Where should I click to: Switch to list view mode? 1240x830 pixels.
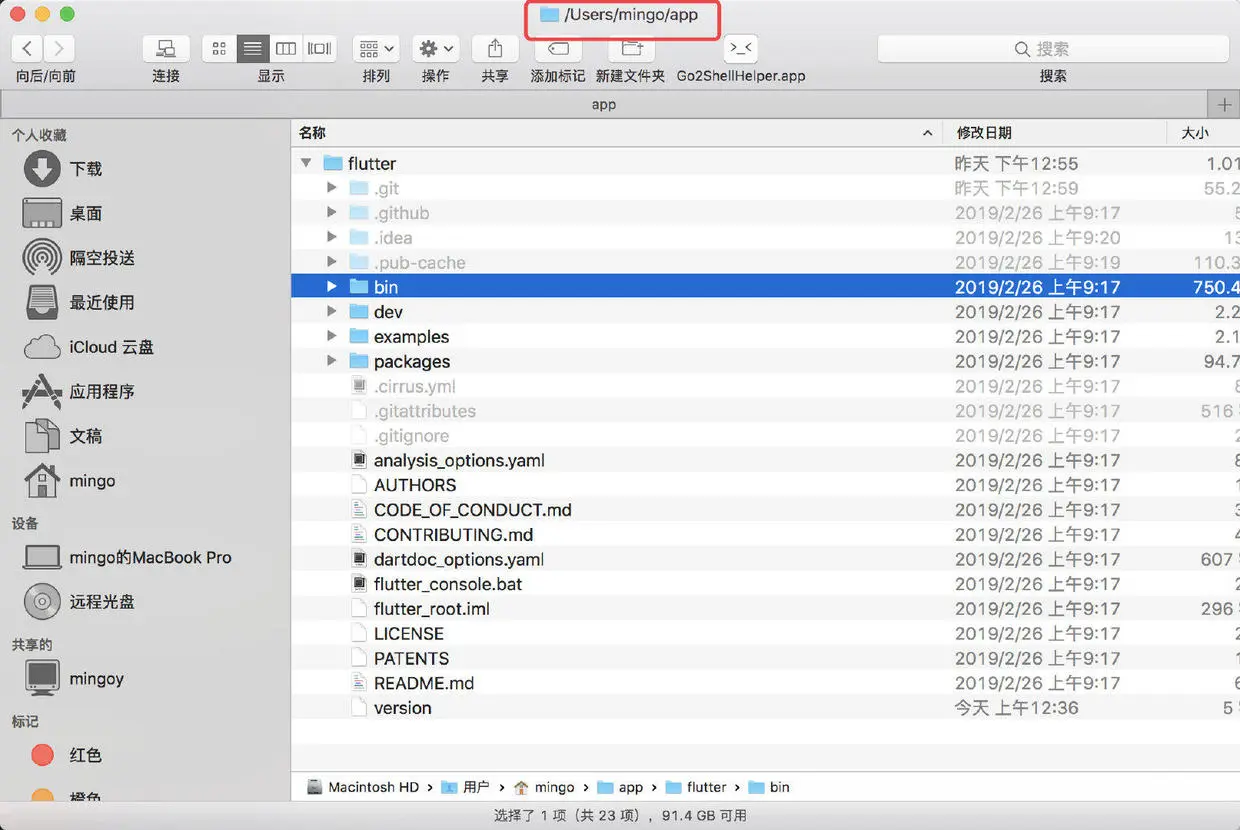[x=253, y=48]
